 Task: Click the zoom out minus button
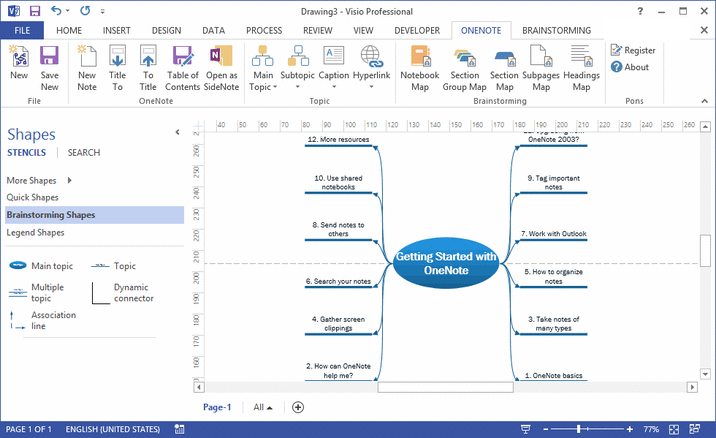(x=545, y=429)
